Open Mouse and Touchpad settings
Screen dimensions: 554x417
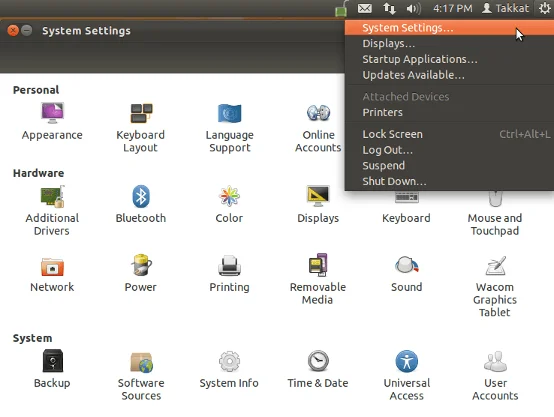pos(495,214)
